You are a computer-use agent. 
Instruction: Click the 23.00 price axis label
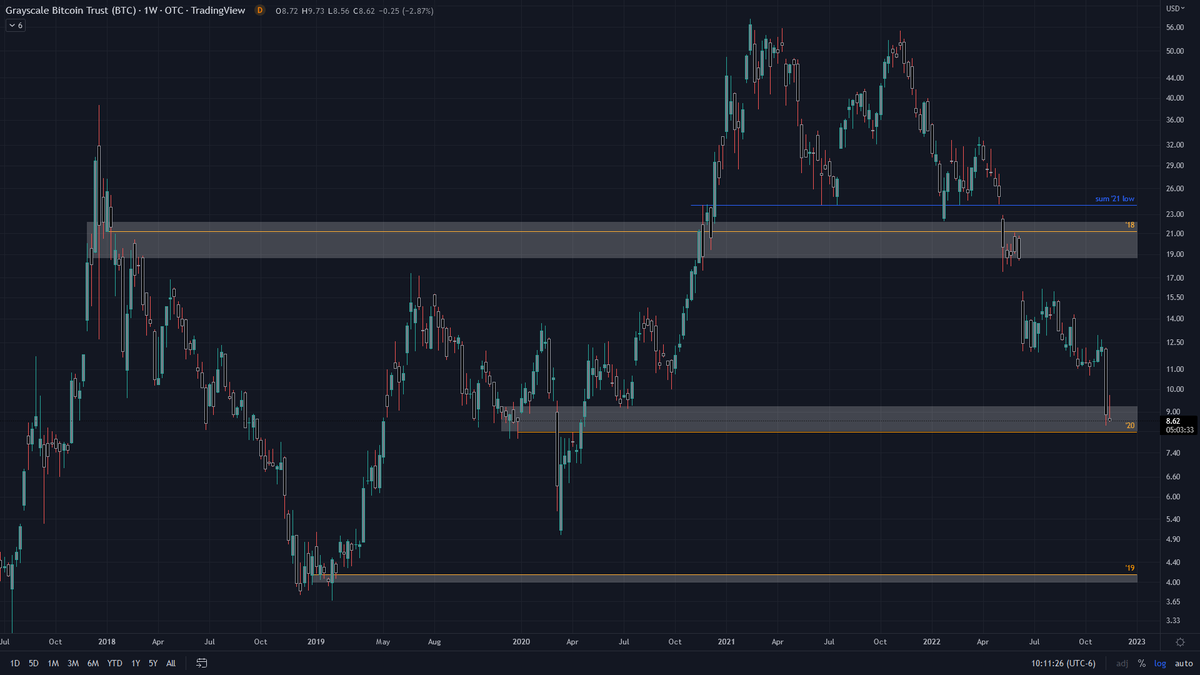pyautogui.click(x=1175, y=214)
